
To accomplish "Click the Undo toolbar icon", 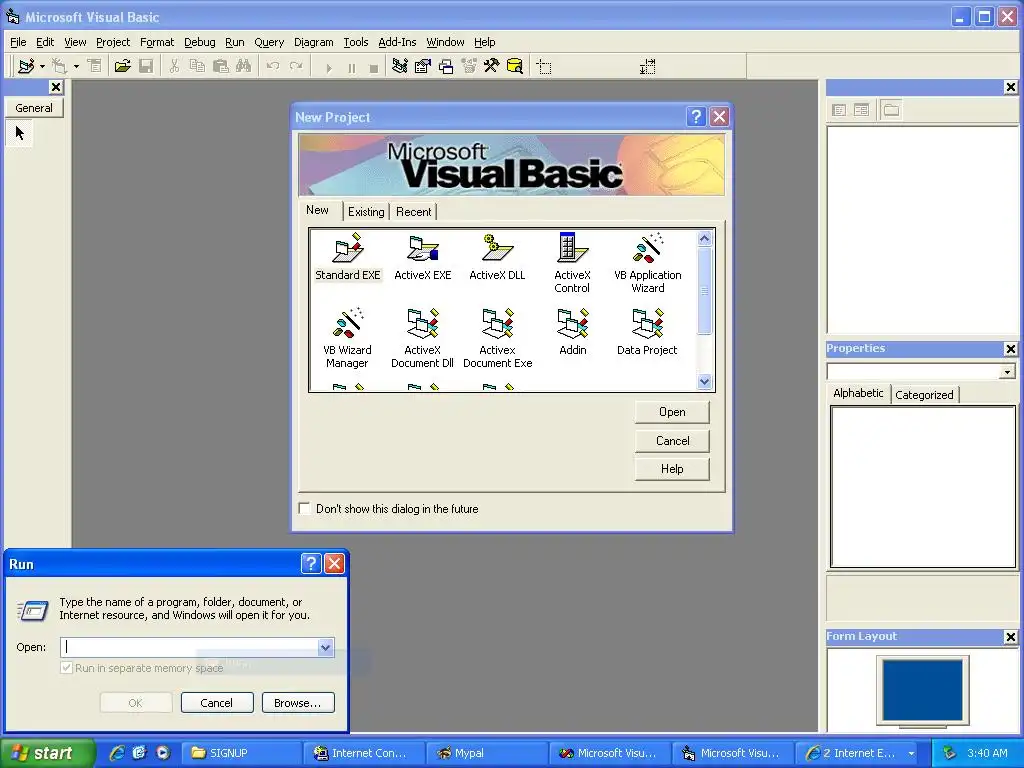I will coord(273,66).
